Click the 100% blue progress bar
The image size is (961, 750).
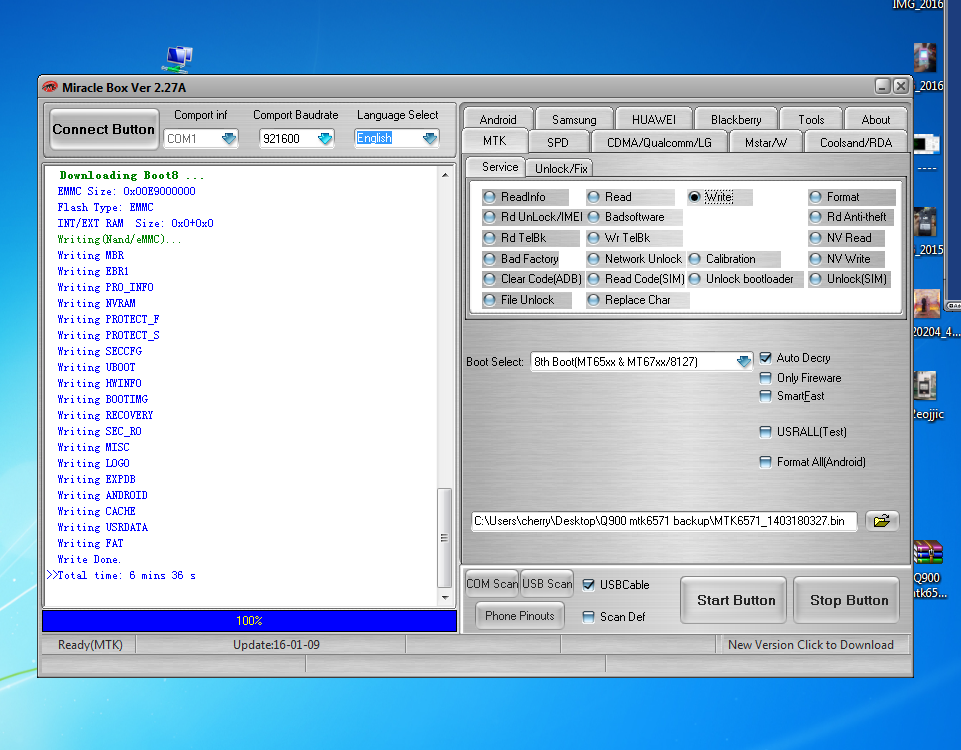pyautogui.click(x=249, y=621)
